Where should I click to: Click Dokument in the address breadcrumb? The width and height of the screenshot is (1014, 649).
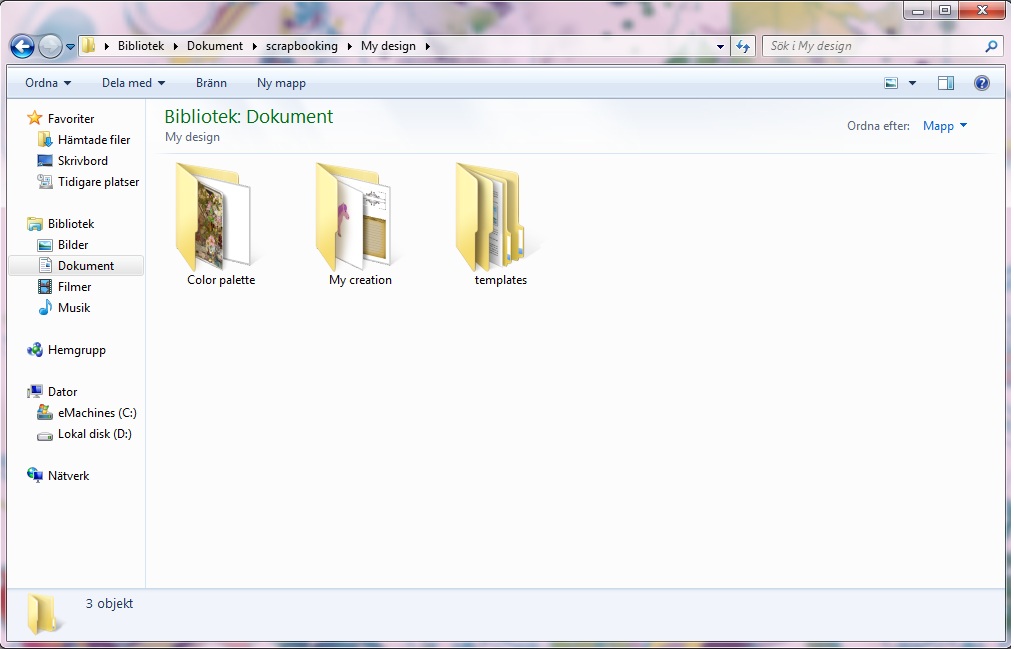point(215,46)
